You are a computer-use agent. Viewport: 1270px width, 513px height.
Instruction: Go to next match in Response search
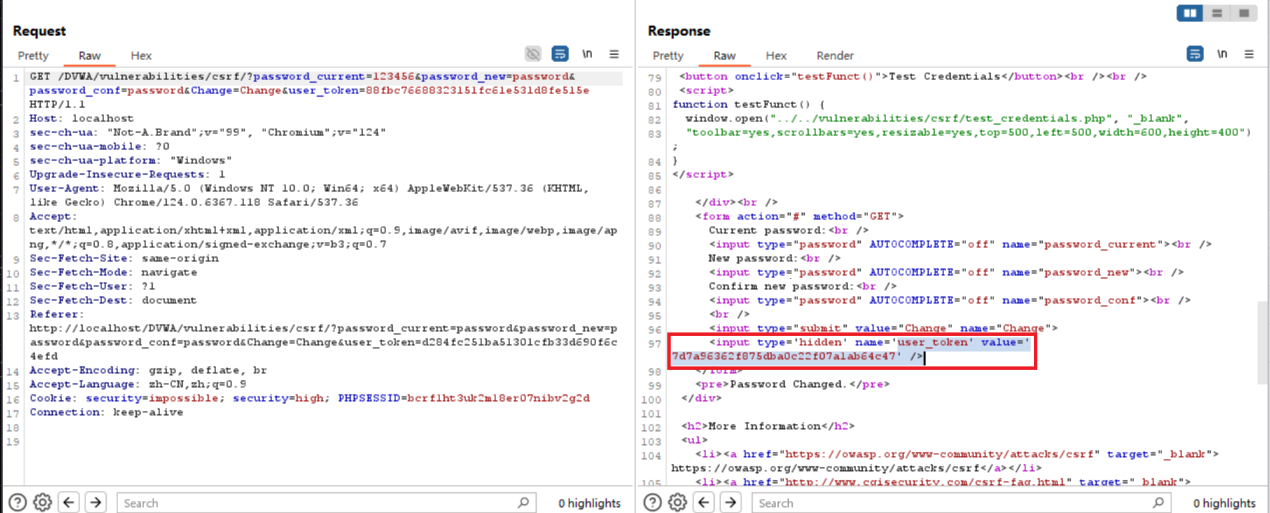(731, 502)
